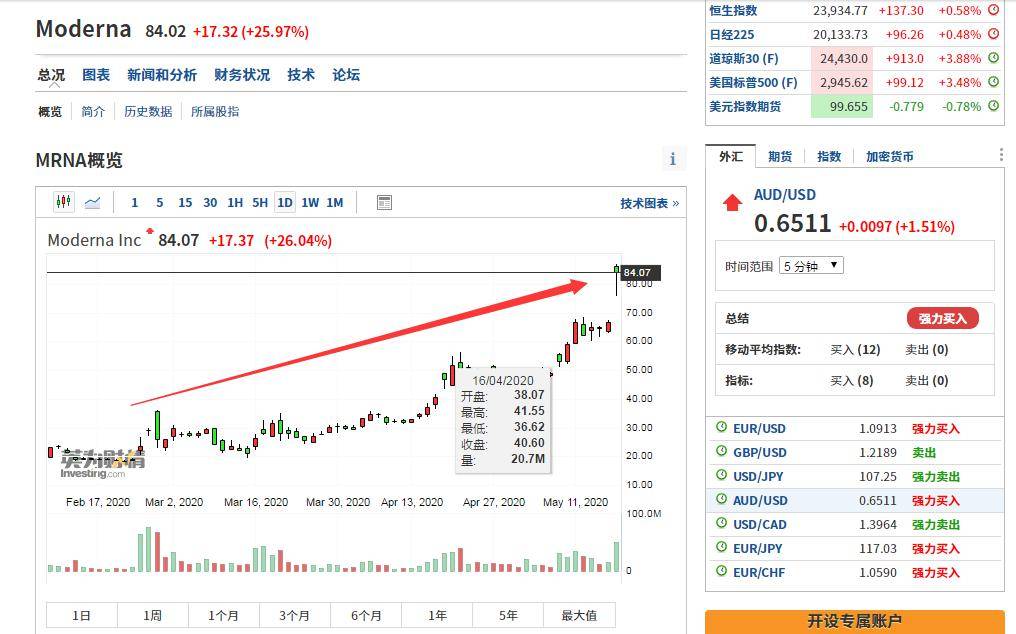Click clock icon next to EUR/JPY
The image size is (1016, 634).
point(721,547)
